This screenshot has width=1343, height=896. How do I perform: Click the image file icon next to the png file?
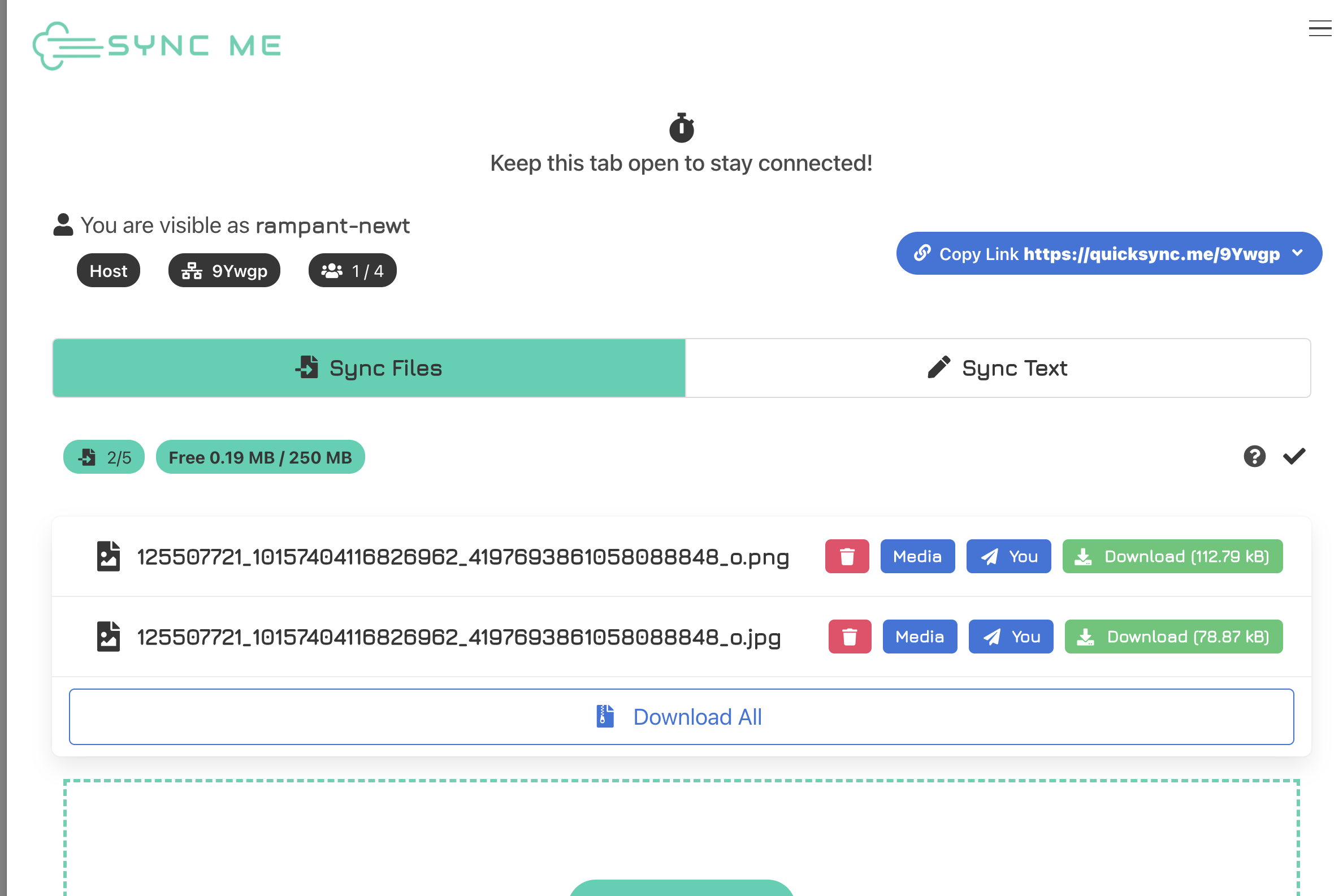tap(109, 556)
